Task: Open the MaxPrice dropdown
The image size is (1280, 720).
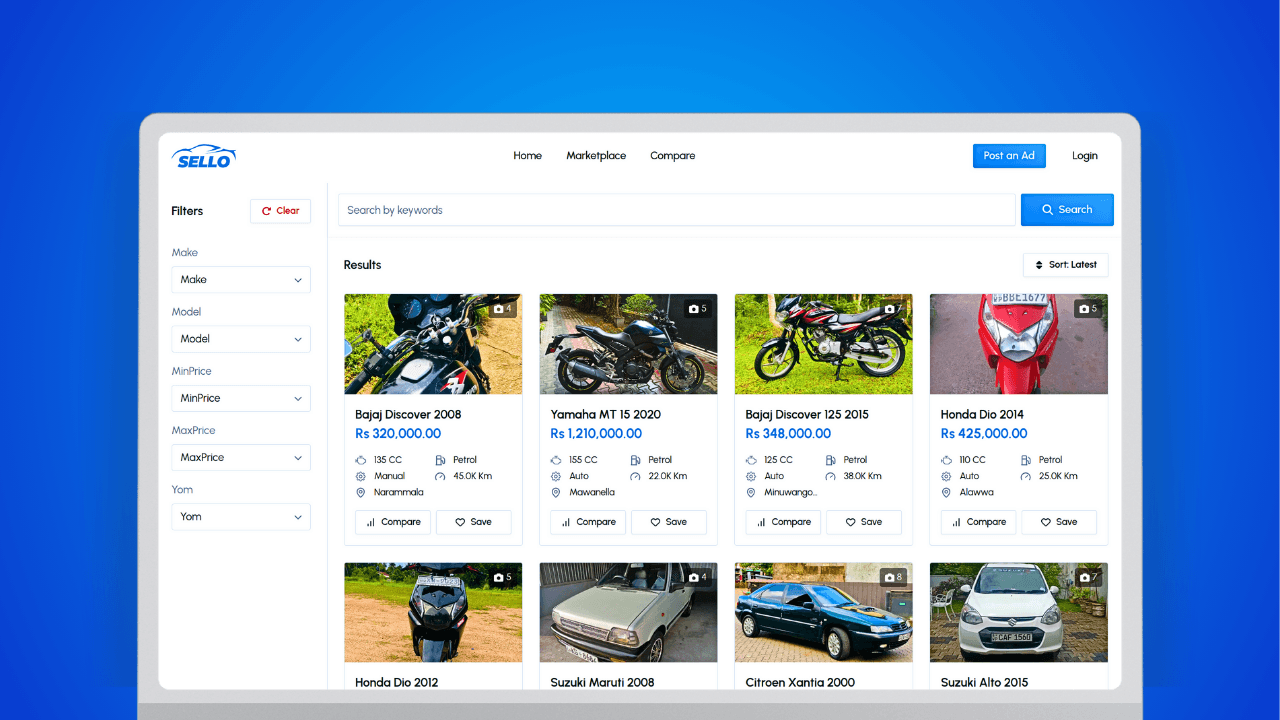Action: [241, 457]
